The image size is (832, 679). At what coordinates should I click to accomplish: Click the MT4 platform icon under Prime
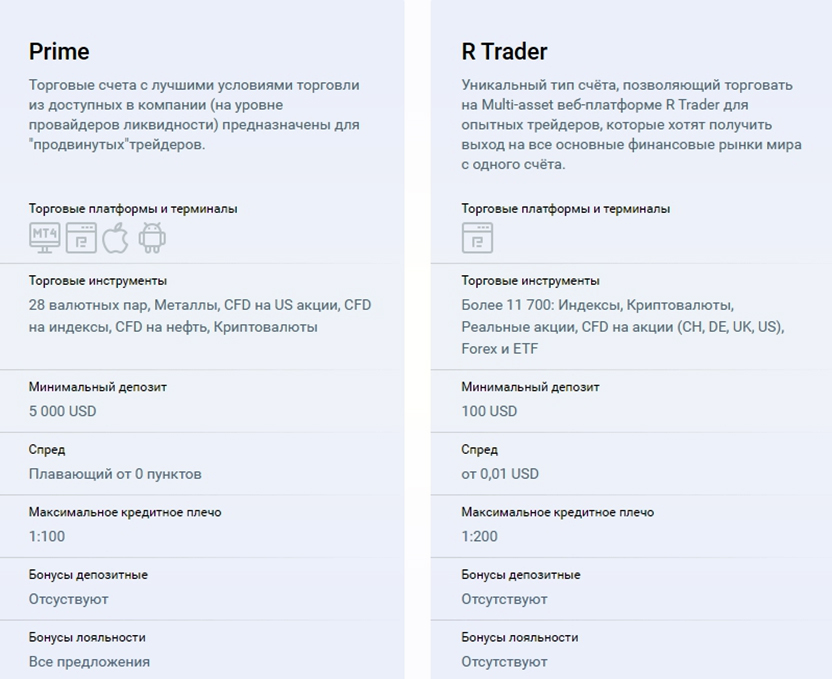pyautogui.click(x=44, y=237)
